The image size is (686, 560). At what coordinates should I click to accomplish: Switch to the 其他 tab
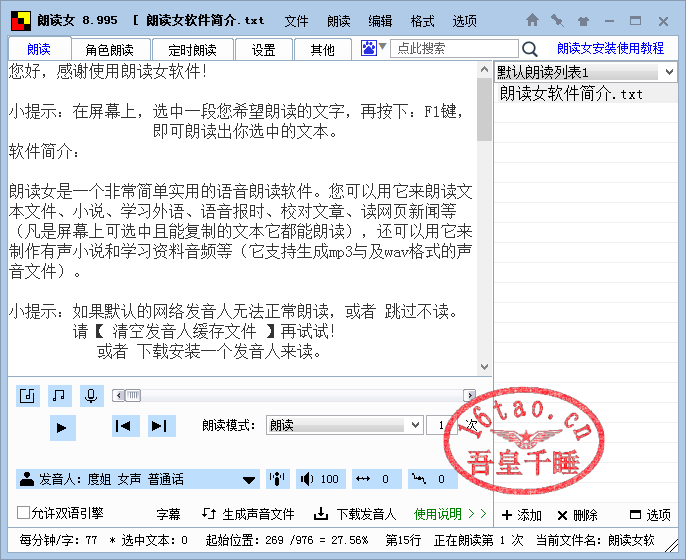coord(322,50)
